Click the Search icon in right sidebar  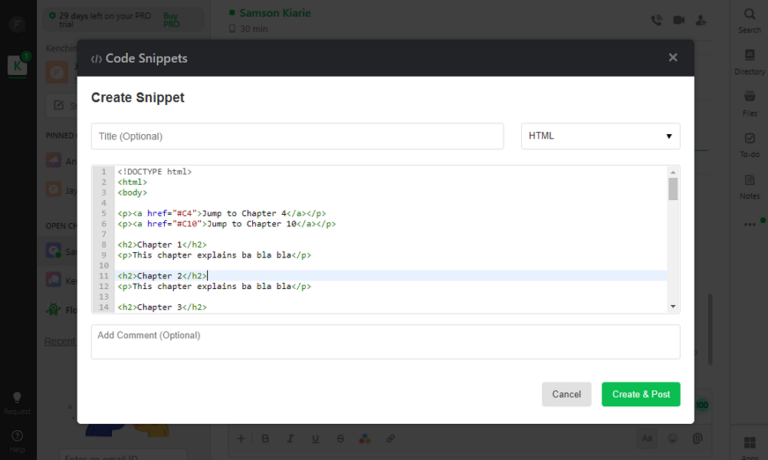[x=749, y=18]
